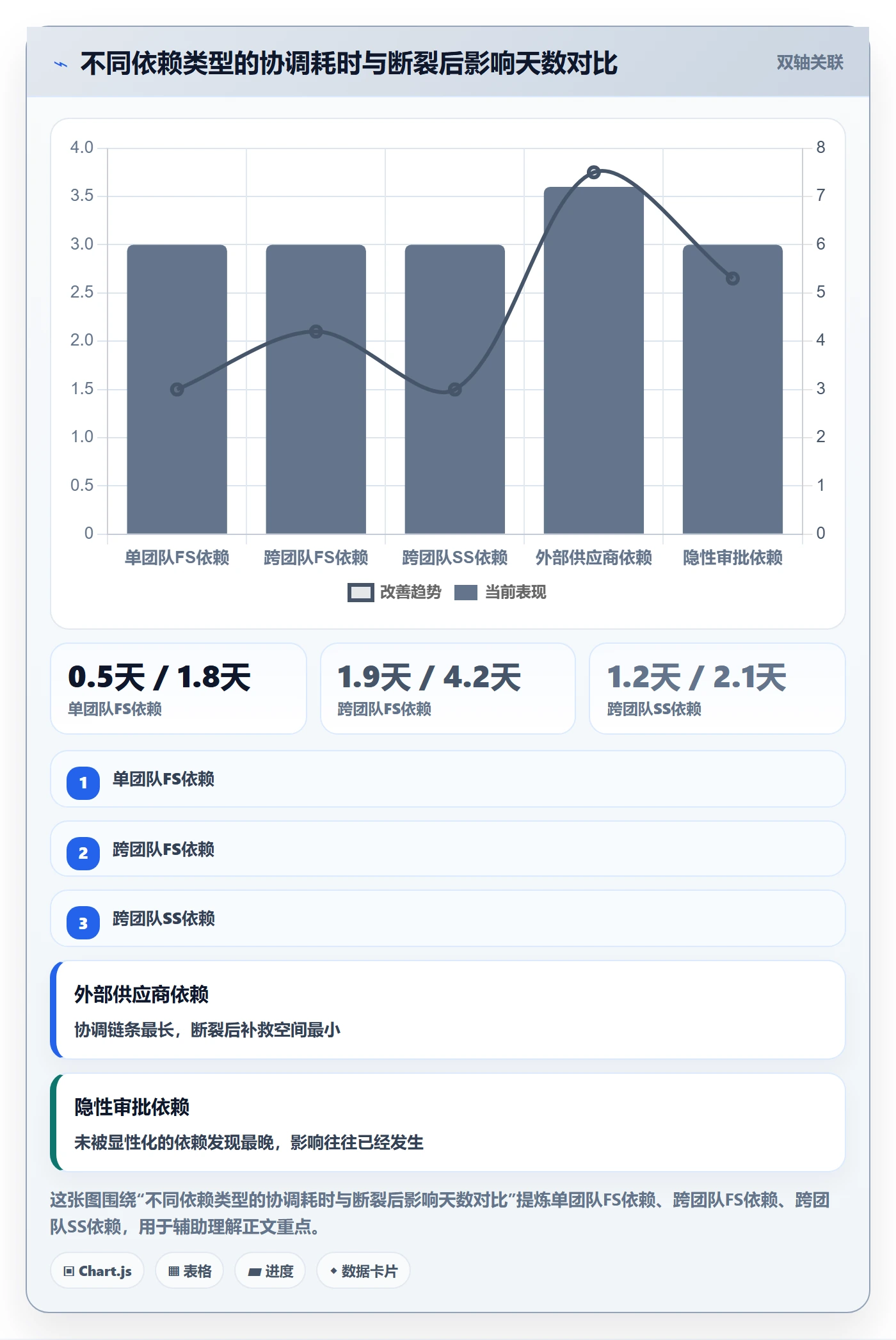Viewport: 896px width, 1340px height.
Task: Click the line point for 隐性审批依赖
Action: click(733, 278)
